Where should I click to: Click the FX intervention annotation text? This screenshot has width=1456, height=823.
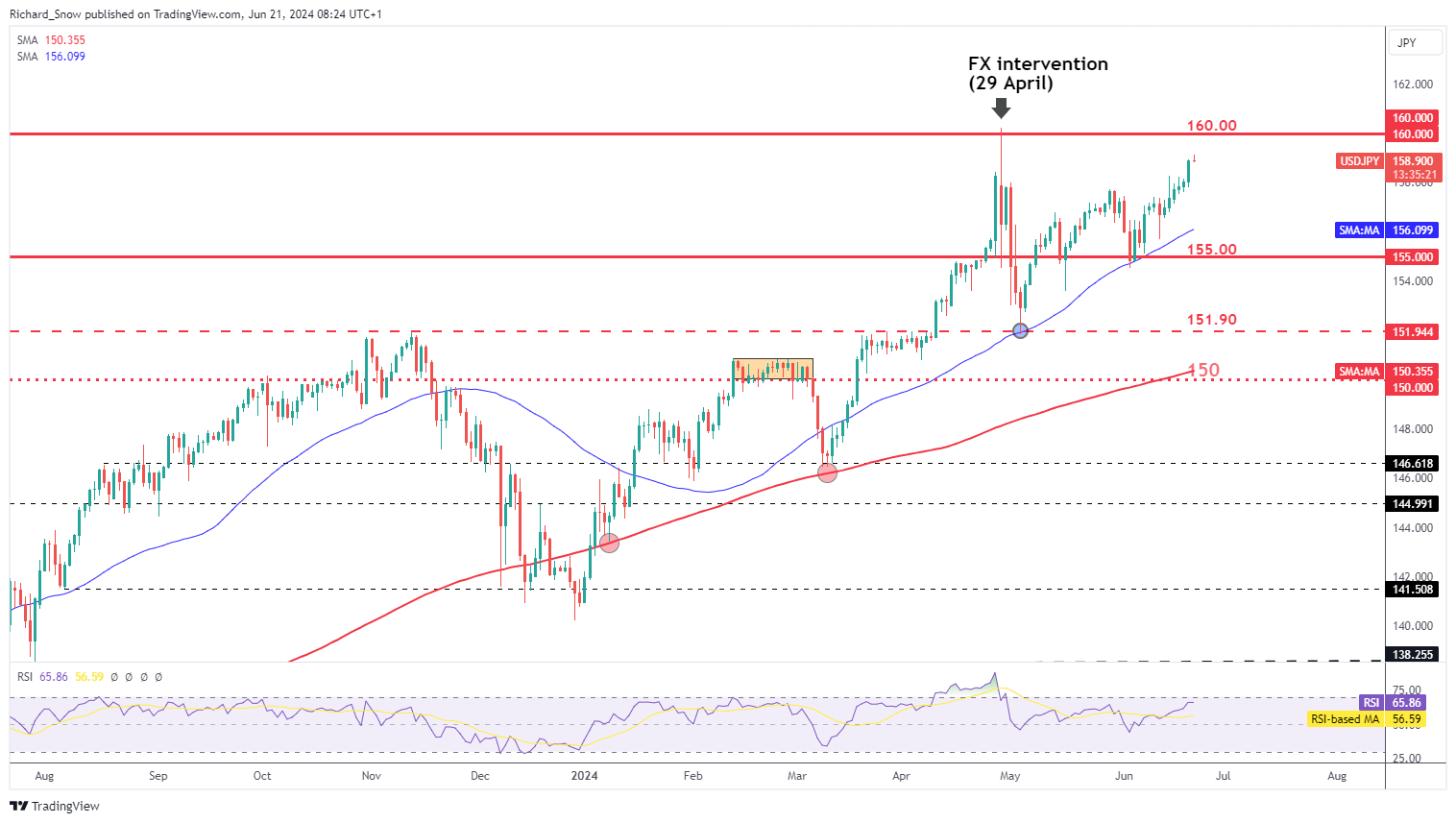(x=1037, y=73)
